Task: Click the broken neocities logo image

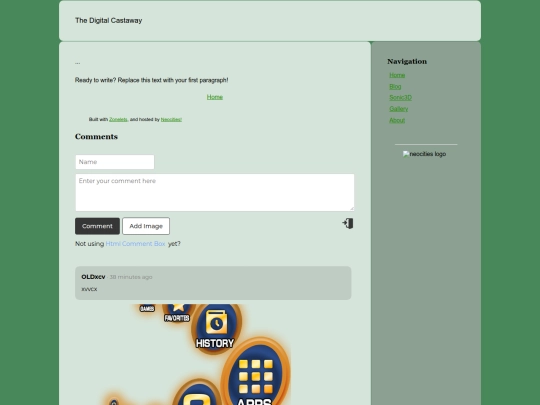Action: tap(424, 154)
